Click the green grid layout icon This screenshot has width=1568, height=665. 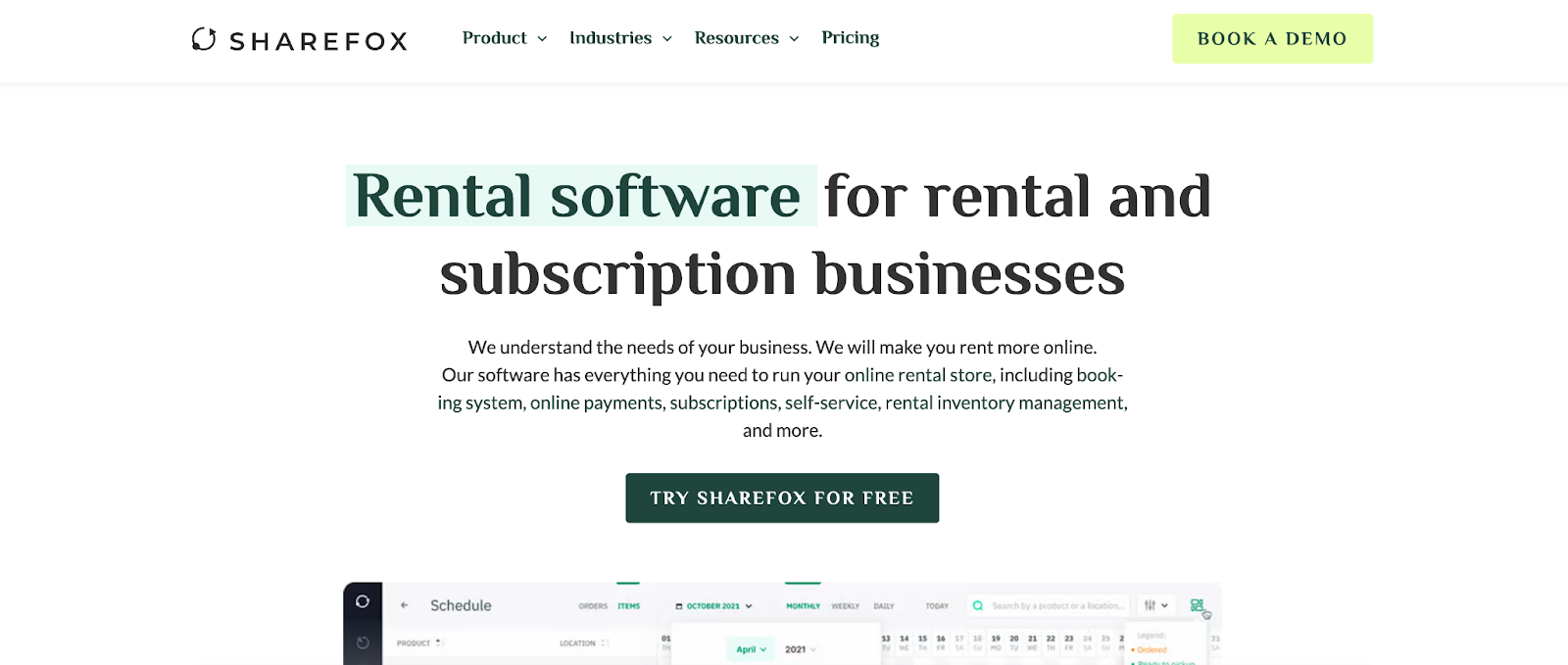tap(1197, 605)
